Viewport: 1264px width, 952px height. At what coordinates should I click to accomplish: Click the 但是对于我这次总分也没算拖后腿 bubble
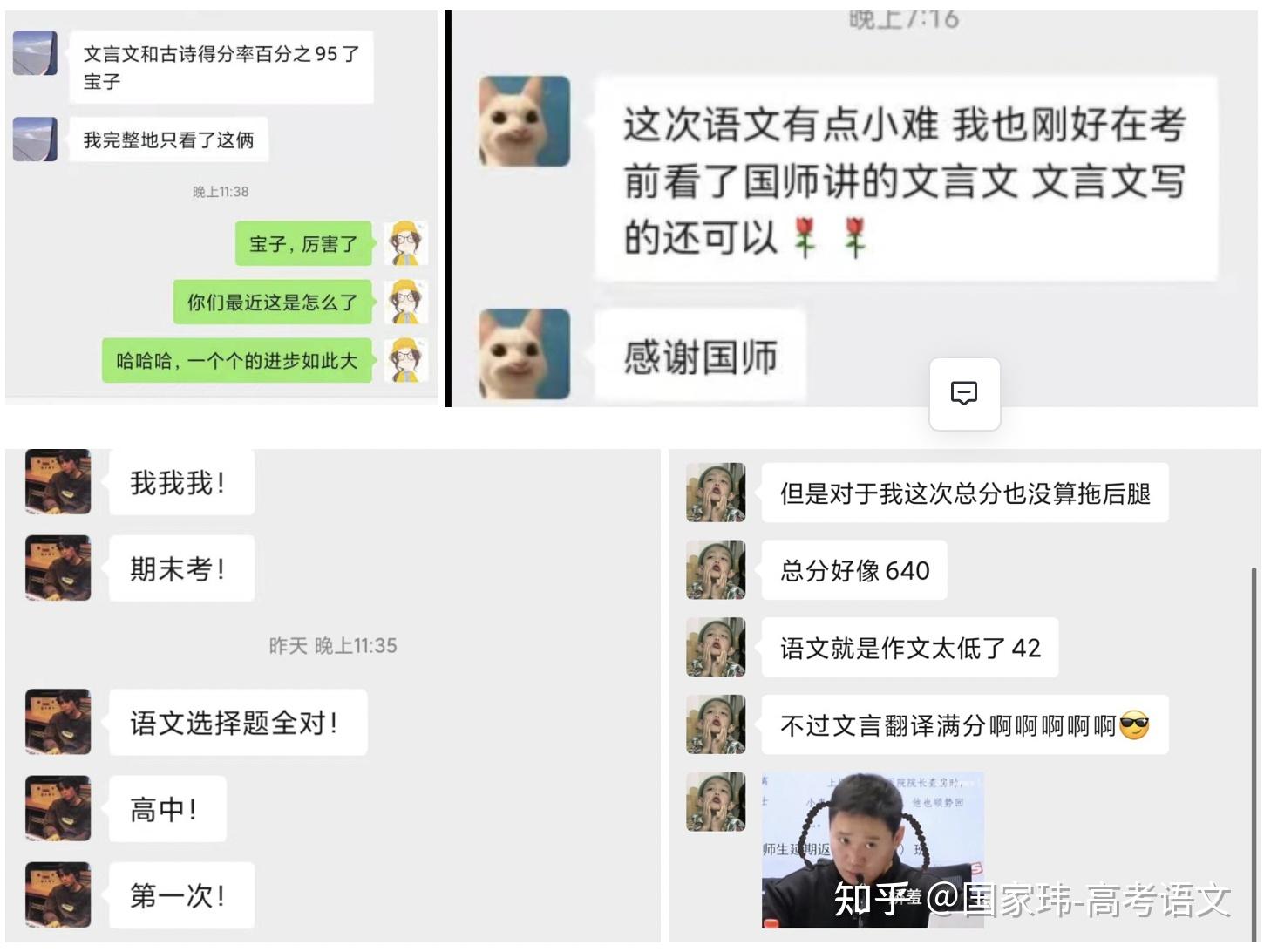click(964, 493)
